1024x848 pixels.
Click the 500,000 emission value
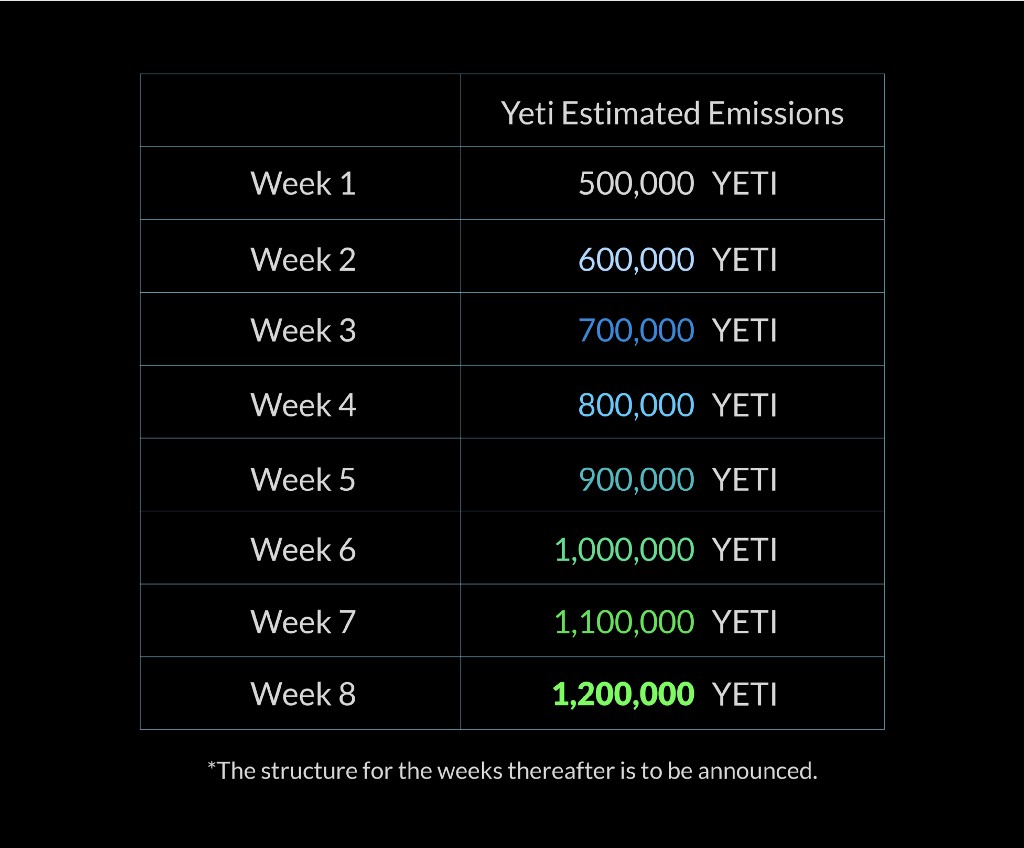pos(636,184)
